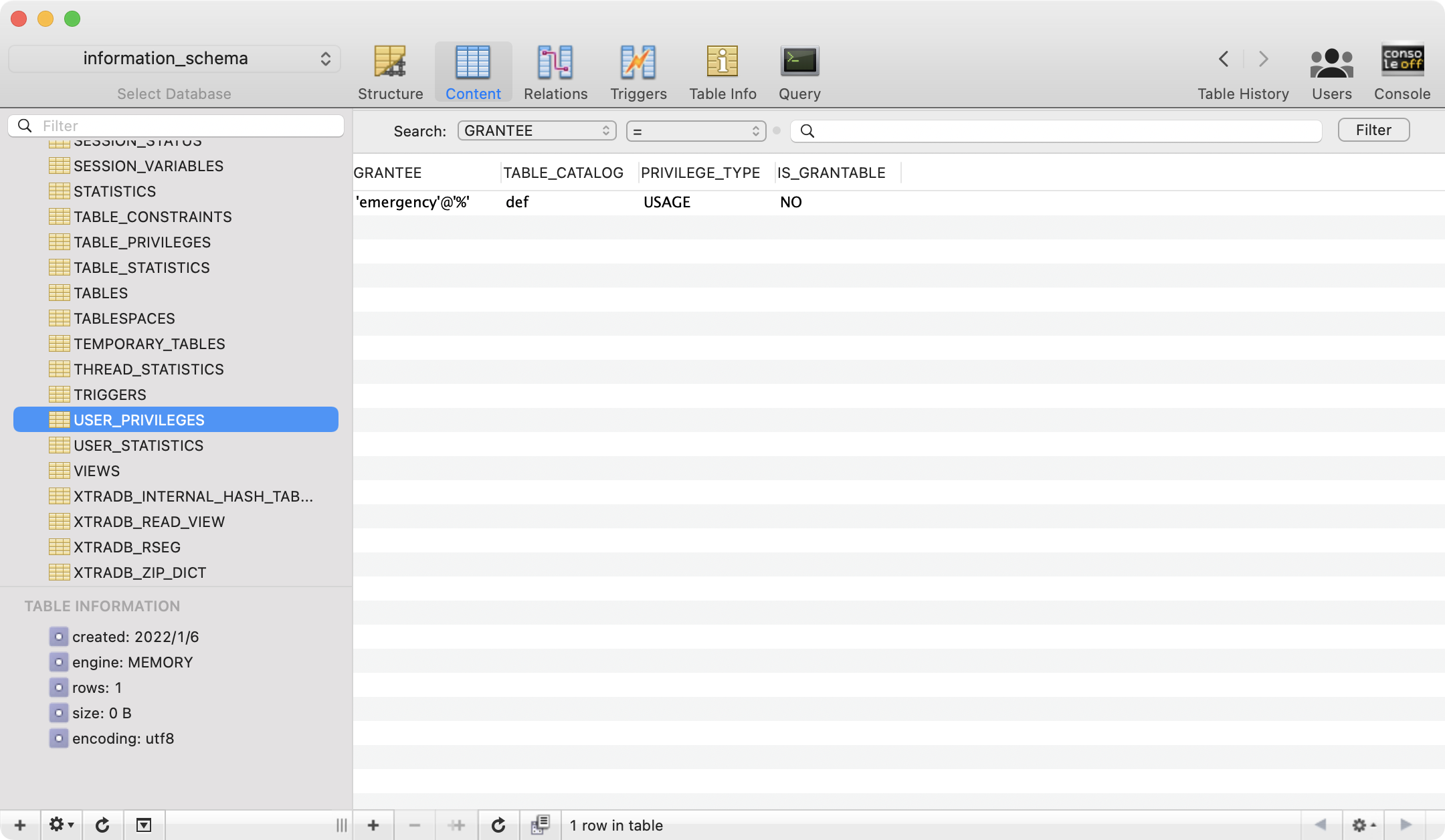Open the equals operator dropdown
This screenshot has width=1445, height=840.
696,130
